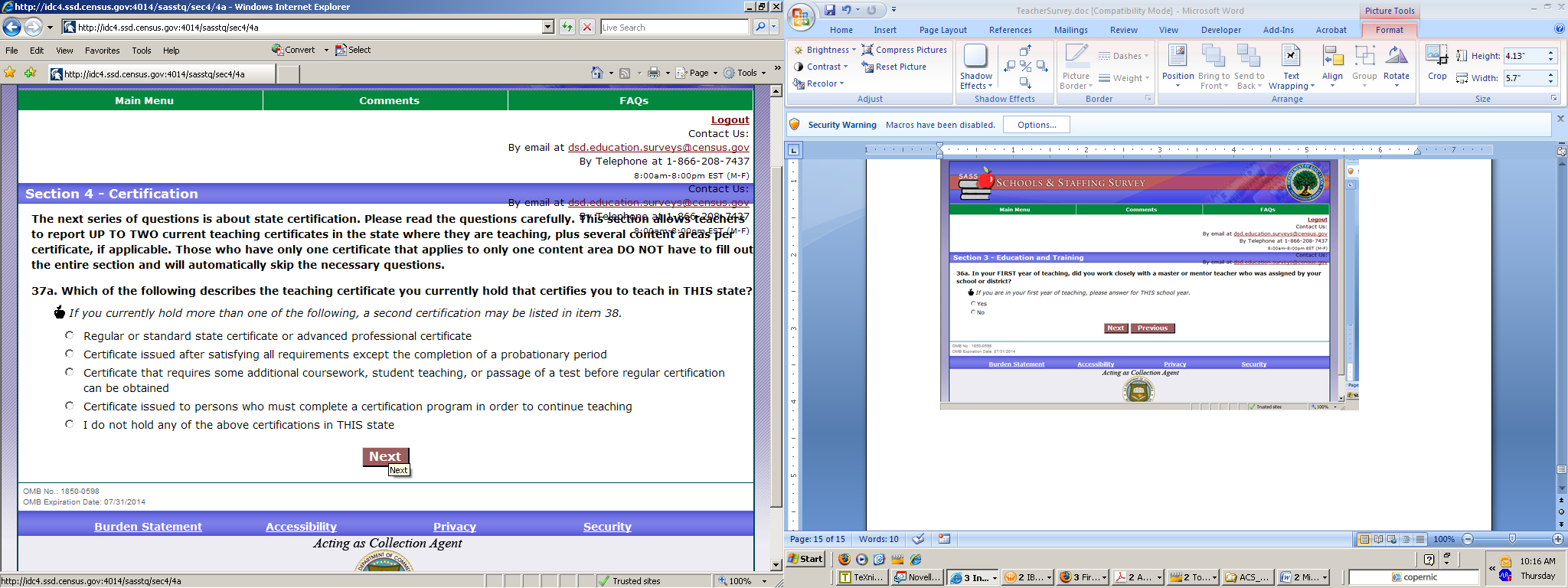Select 'I do not hold any' certification option
Screen dimensions: 1568x588
[x=70, y=424]
